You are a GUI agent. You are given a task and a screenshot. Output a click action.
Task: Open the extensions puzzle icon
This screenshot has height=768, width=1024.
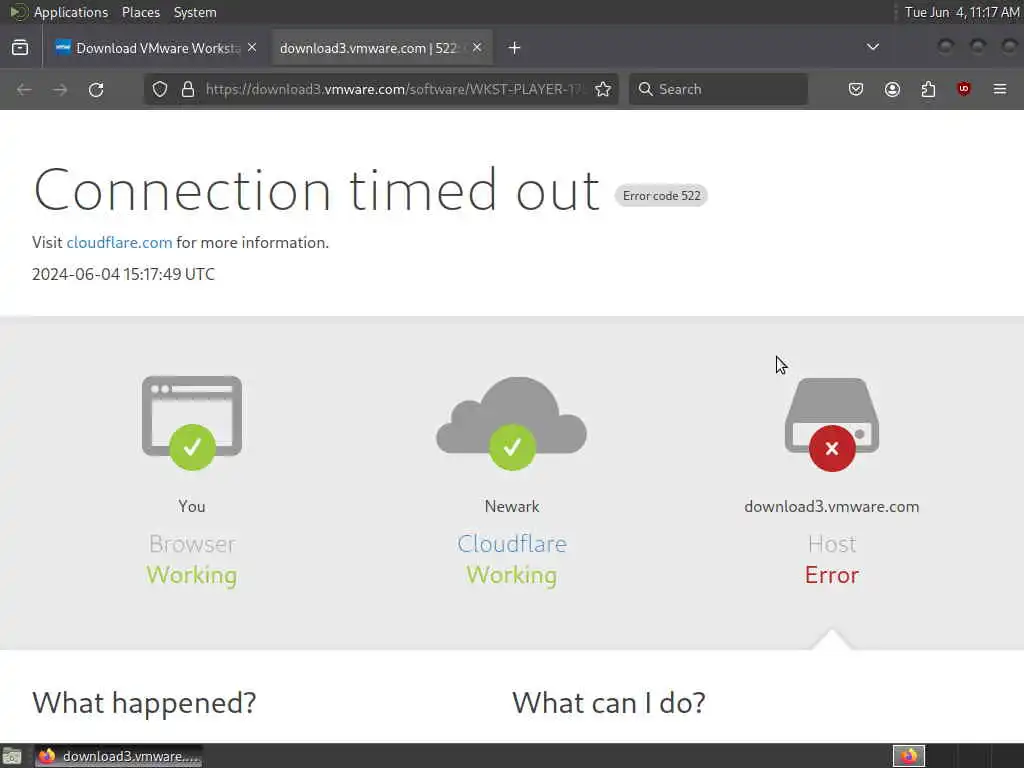click(x=928, y=89)
